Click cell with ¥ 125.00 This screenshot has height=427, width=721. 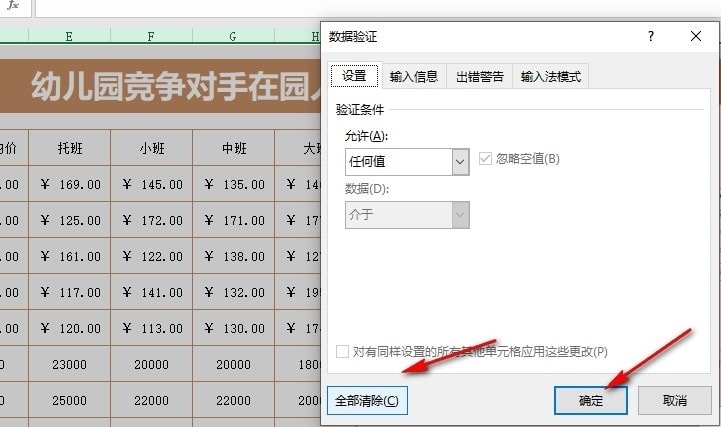coord(69,220)
